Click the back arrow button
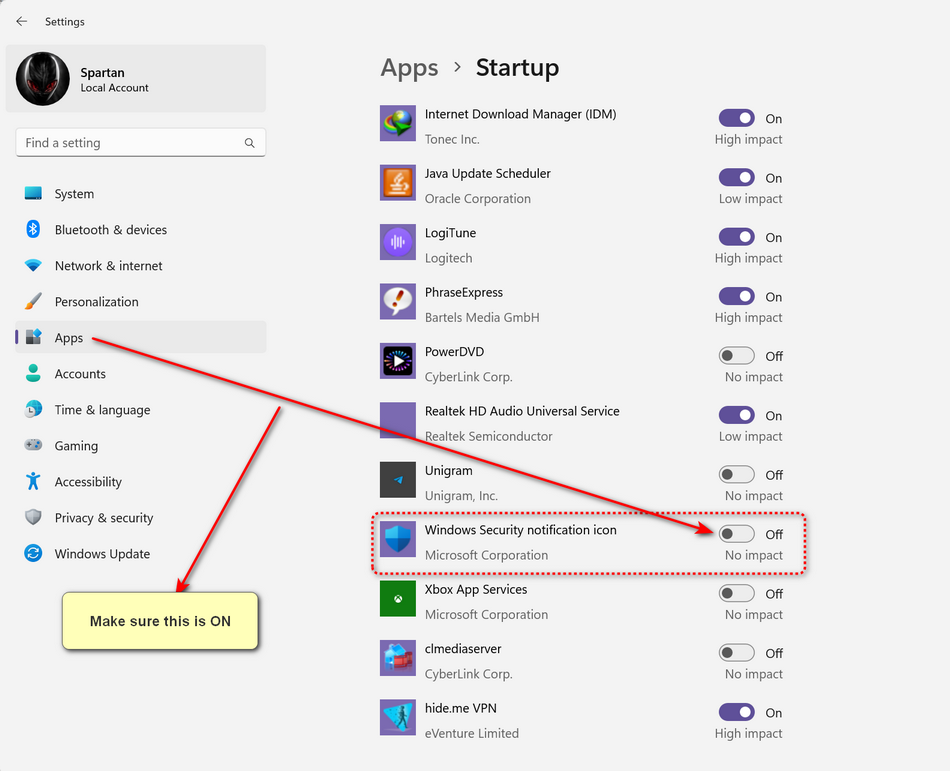This screenshot has height=771, width=950. click(x=21, y=21)
